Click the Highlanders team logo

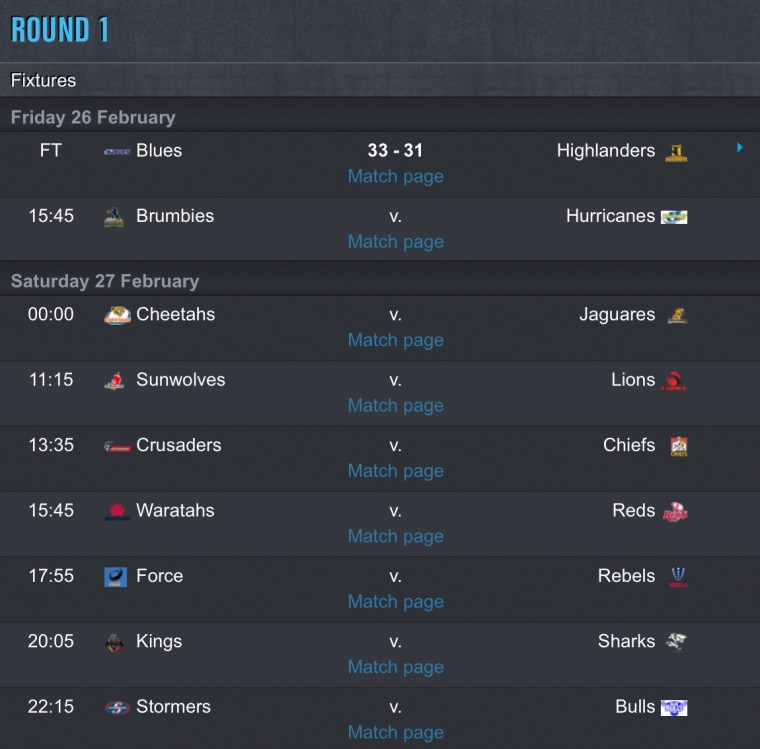[676, 153]
